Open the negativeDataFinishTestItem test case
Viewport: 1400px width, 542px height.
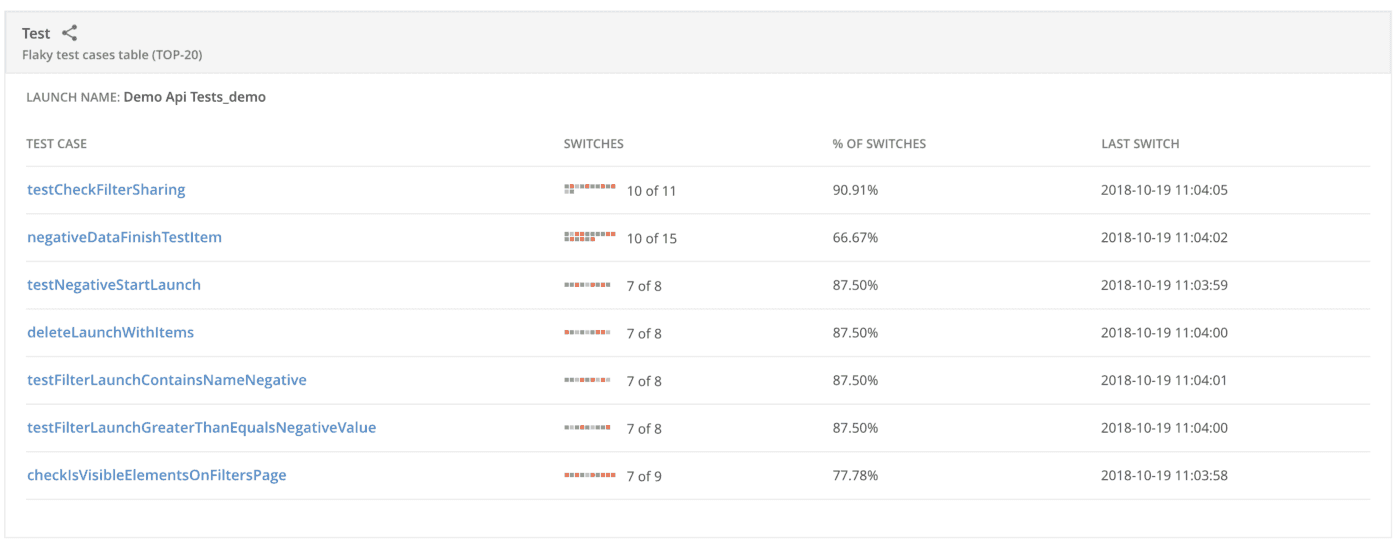click(124, 238)
